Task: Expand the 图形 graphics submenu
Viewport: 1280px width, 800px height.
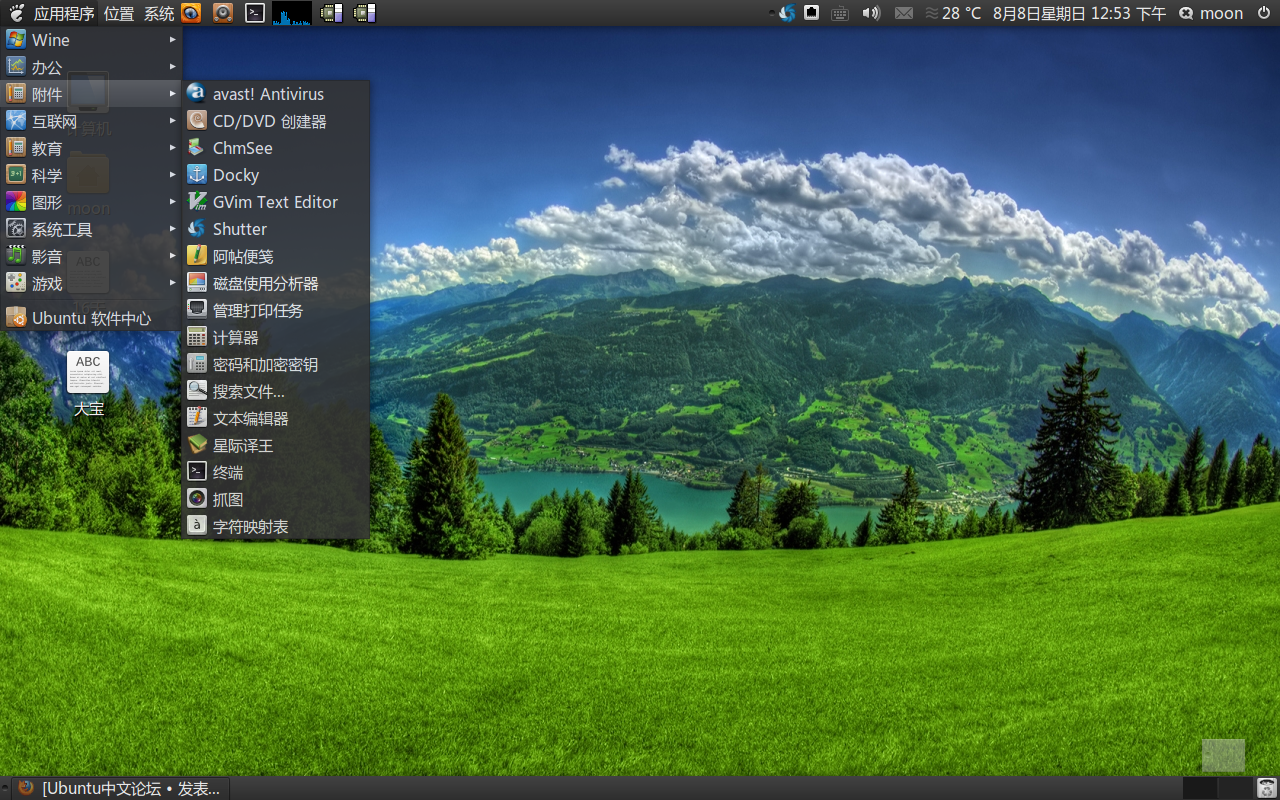Action: (x=91, y=202)
